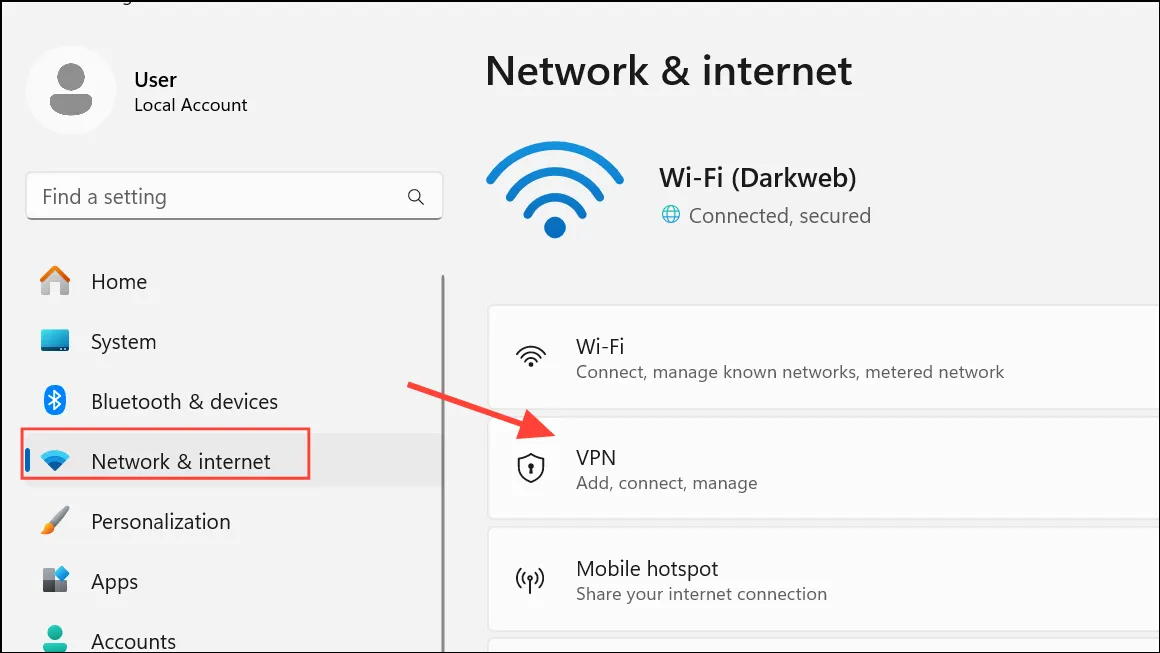1160x653 pixels.
Task: Open the Network & internet sidebar item
Action: click(x=165, y=461)
